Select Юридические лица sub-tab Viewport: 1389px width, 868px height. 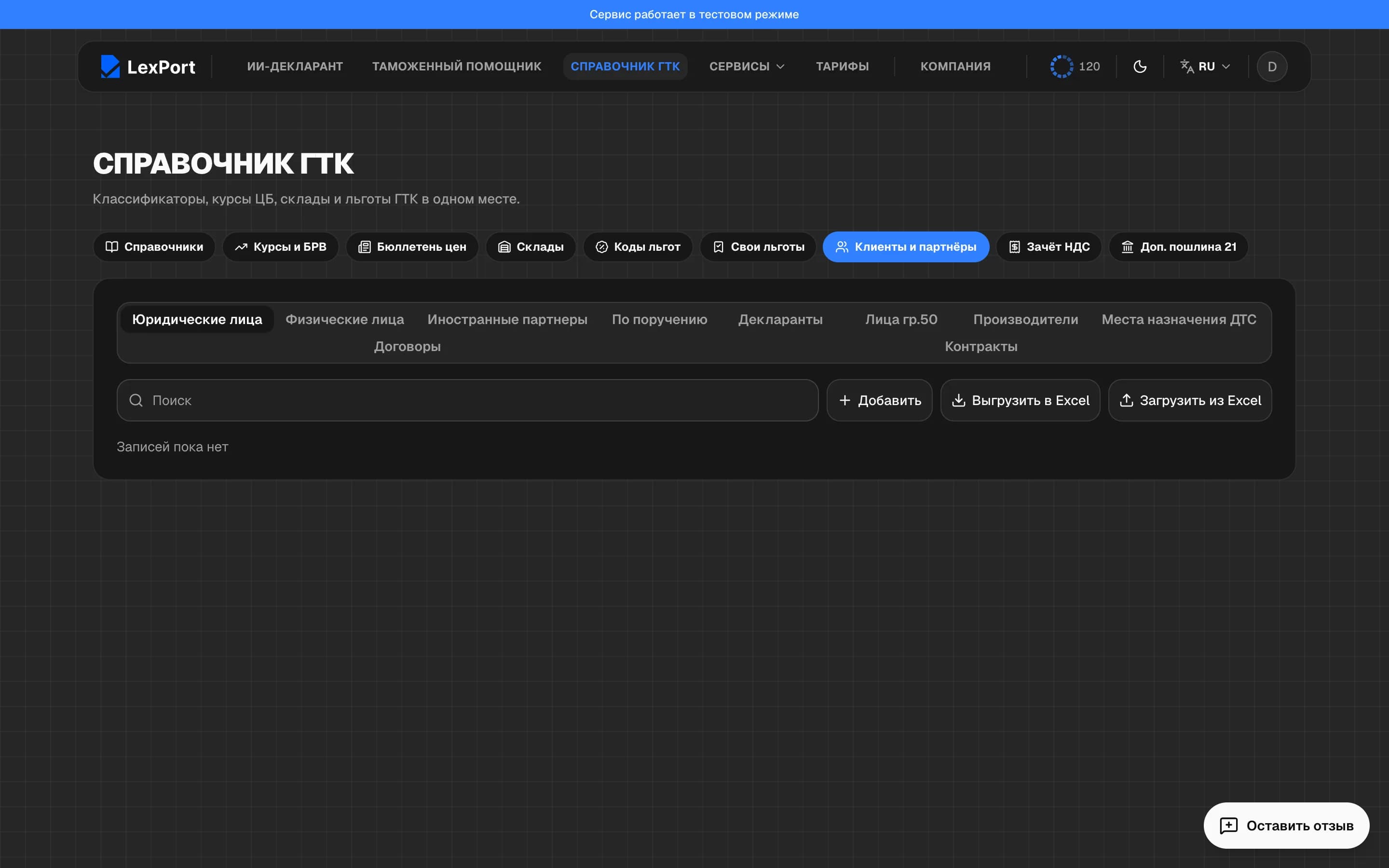point(197,319)
